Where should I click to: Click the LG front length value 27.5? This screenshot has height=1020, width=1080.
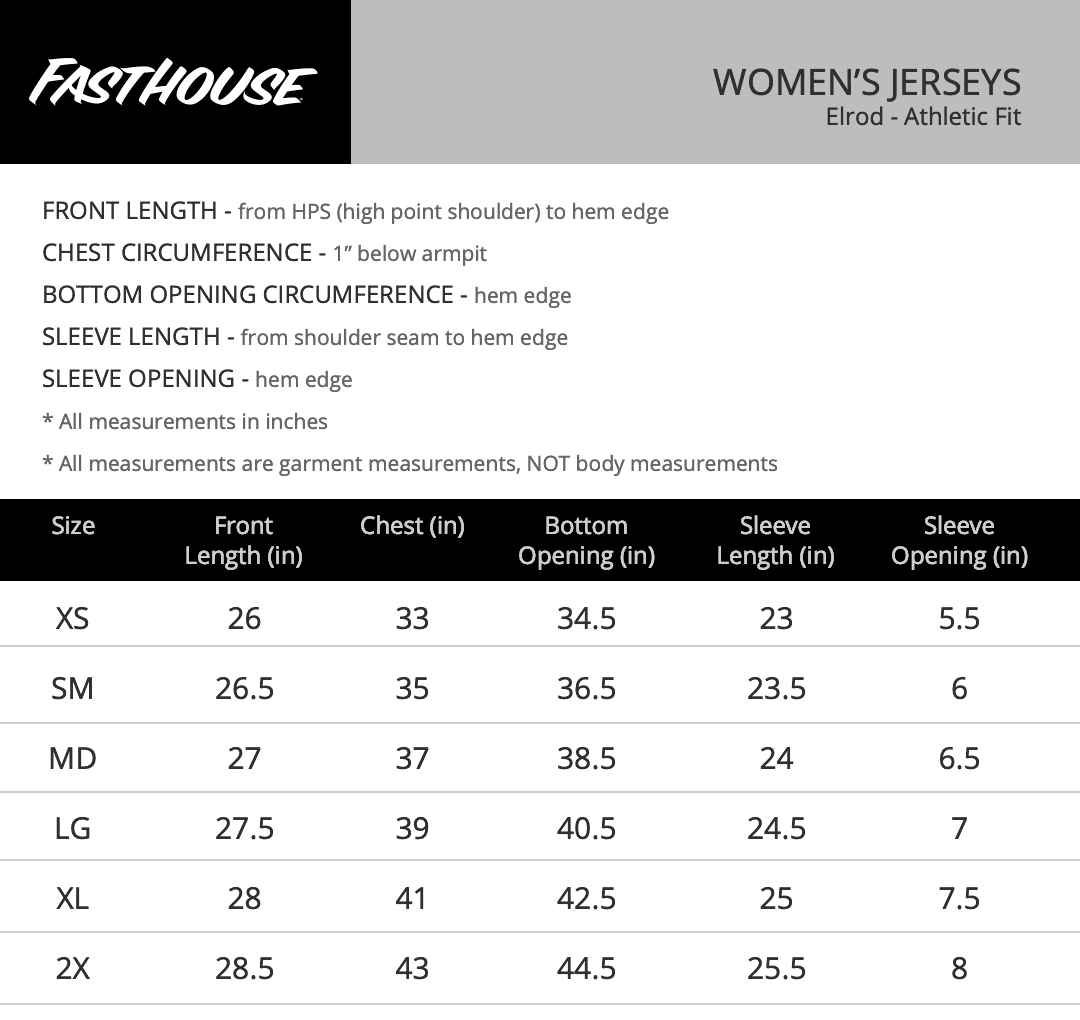pos(244,828)
